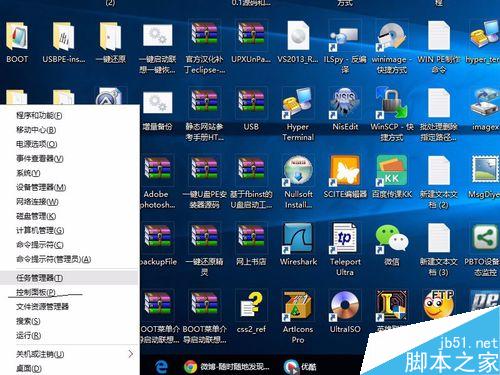Select the 一键还原 folder icon

point(110,37)
